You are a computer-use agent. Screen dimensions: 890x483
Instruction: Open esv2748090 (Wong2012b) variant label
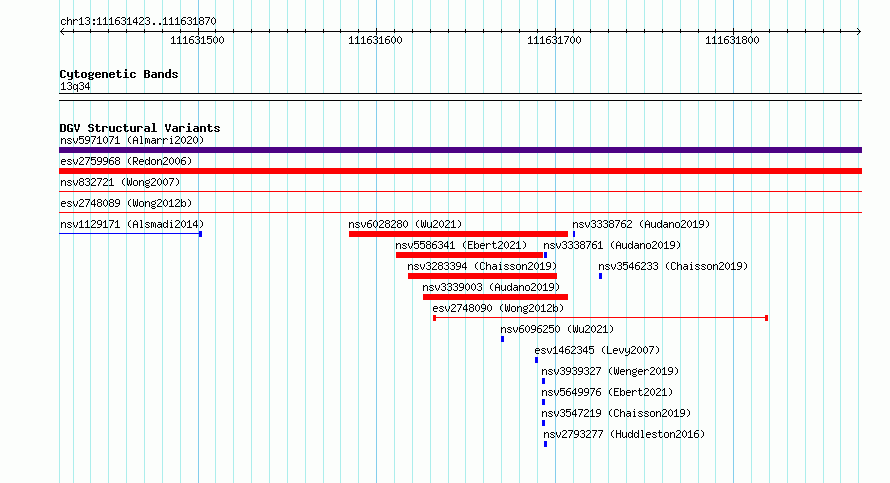498,308
